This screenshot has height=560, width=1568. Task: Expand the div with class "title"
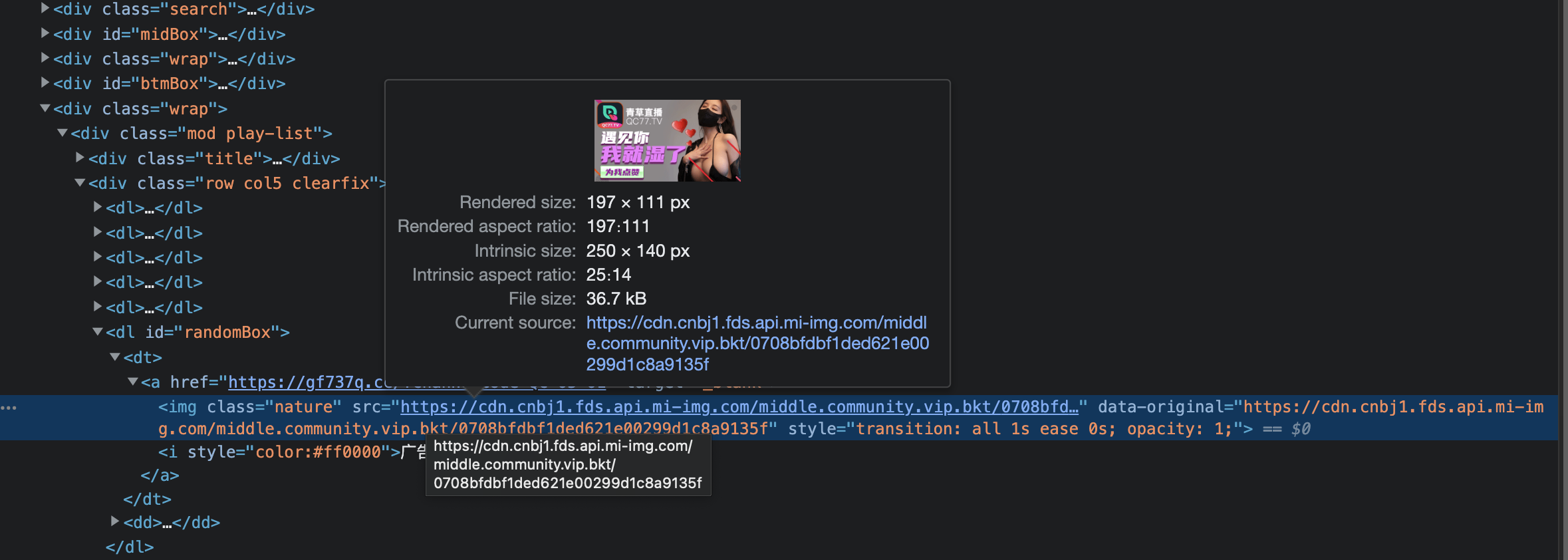tap(79, 158)
